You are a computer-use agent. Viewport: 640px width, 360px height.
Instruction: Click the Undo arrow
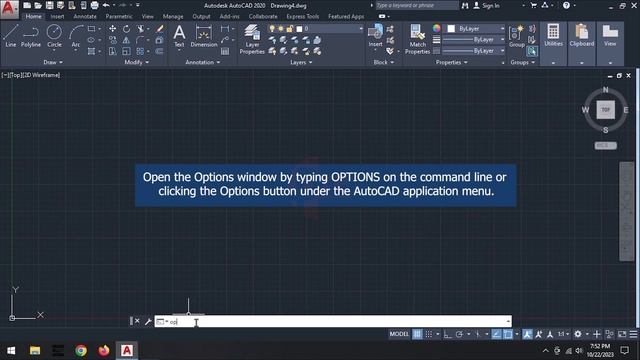click(106, 5)
